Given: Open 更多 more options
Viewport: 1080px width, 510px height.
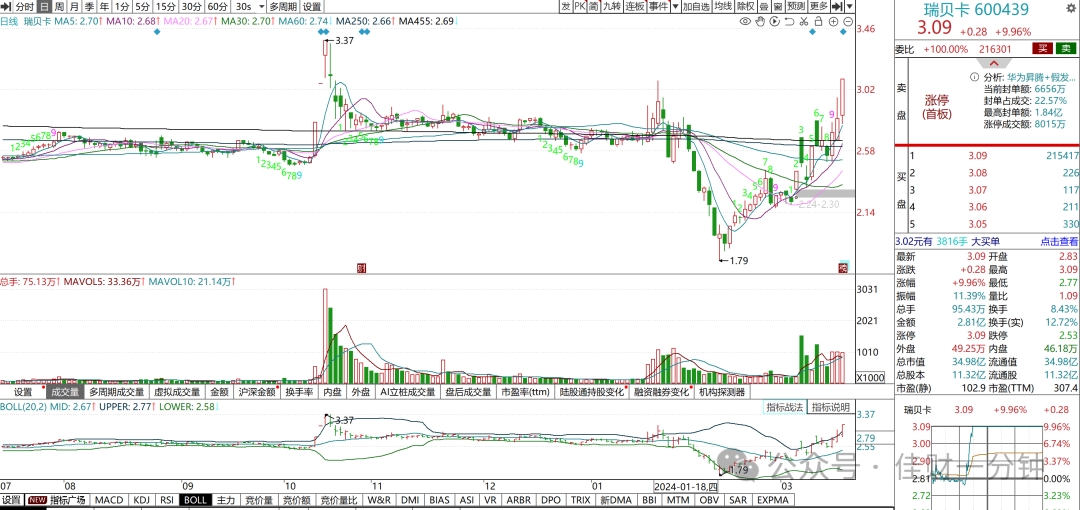Looking at the screenshot, I should [x=819, y=6].
